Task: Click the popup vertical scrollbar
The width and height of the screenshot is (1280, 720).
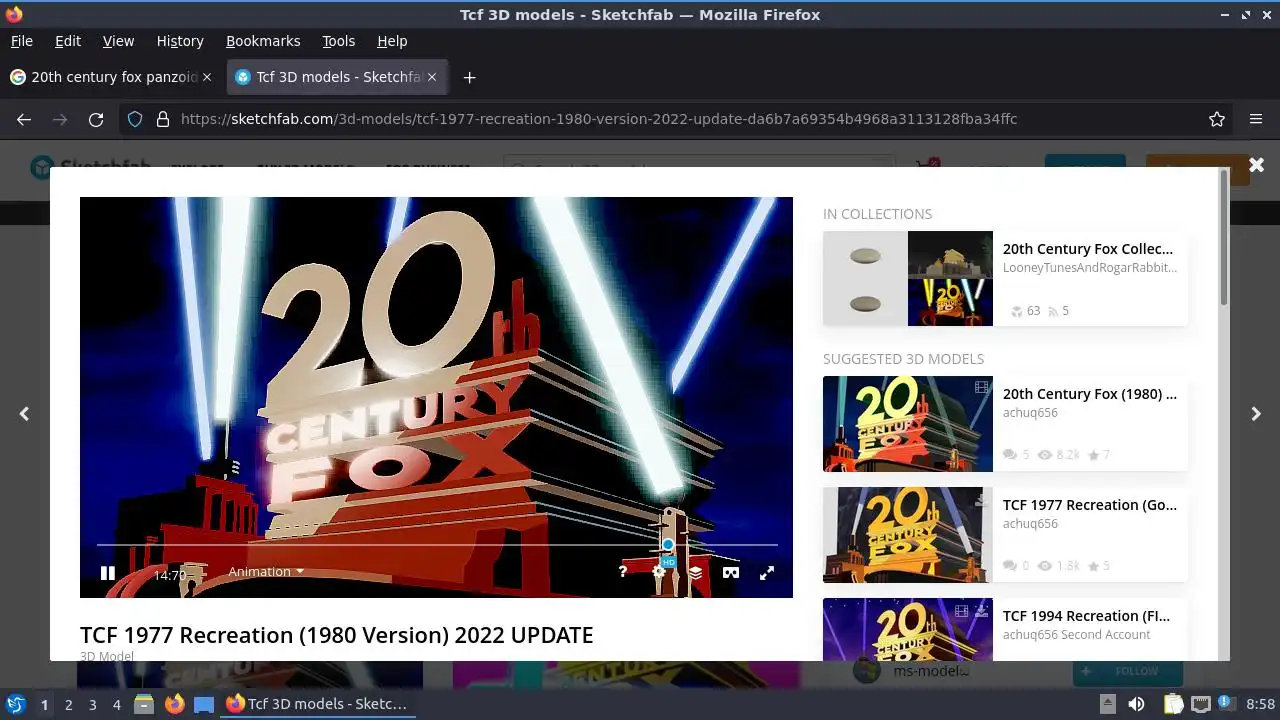Action: (x=1225, y=240)
